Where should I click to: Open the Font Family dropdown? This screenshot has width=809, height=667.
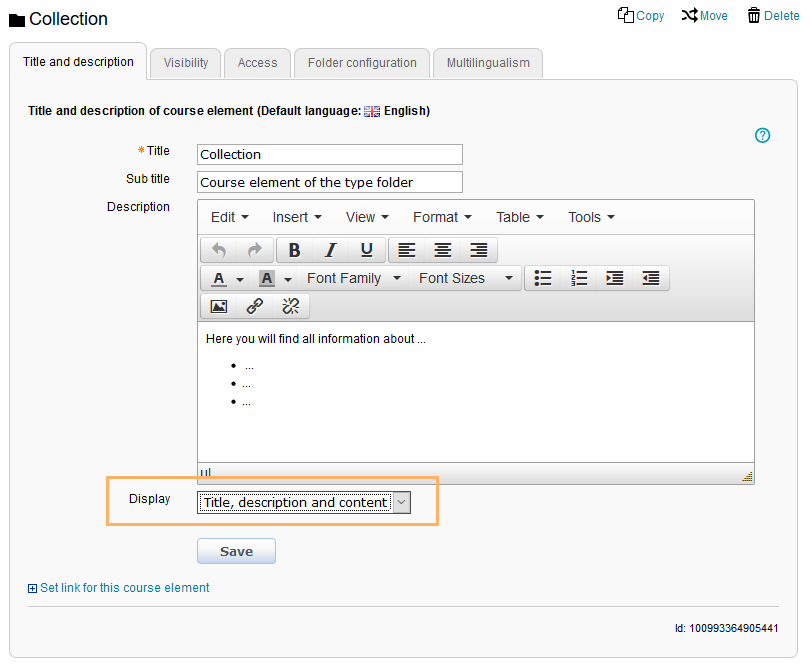pyautogui.click(x=353, y=278)
